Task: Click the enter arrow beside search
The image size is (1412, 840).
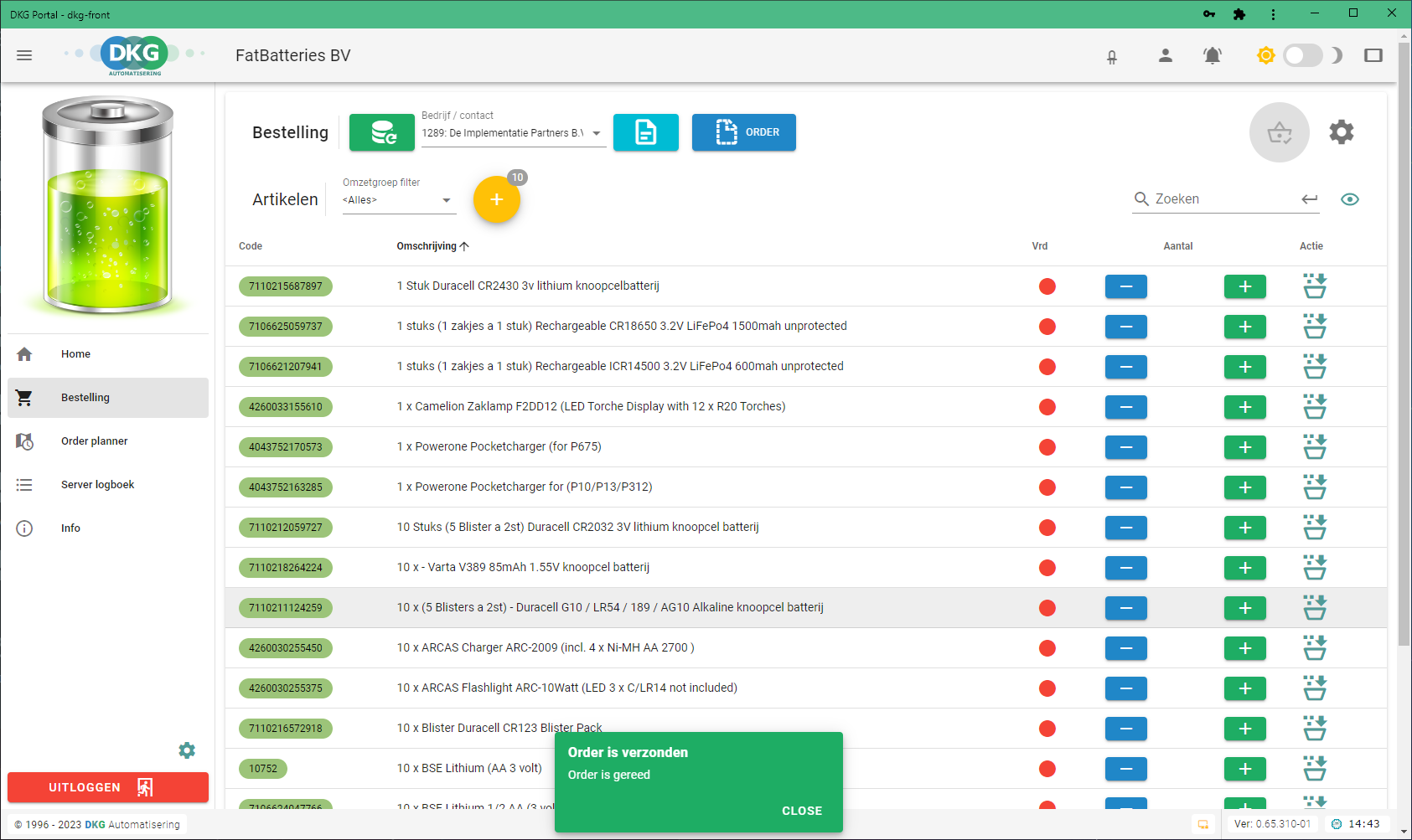Action: pos(1310,198)
